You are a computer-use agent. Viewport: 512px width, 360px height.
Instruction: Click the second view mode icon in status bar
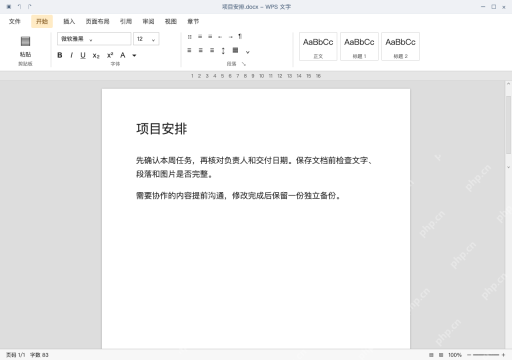[441, 355]
